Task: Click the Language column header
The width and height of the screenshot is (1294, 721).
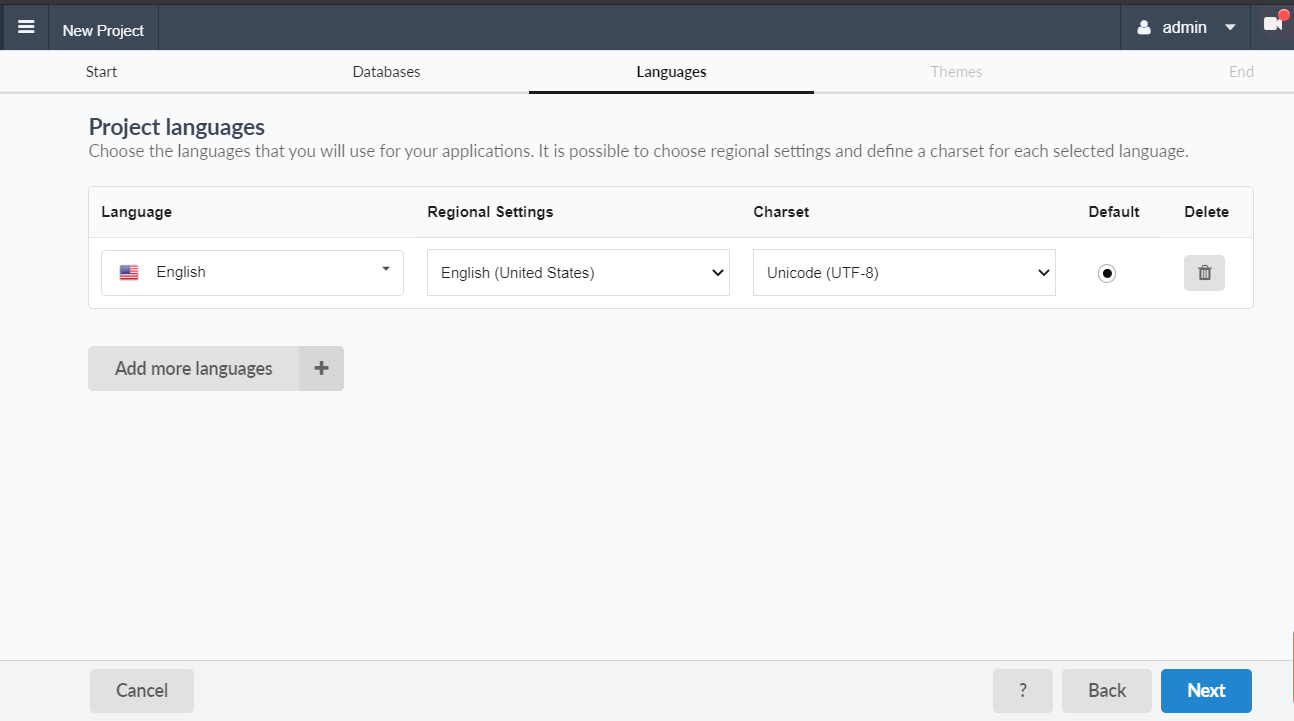Action: tap(136, 212)
